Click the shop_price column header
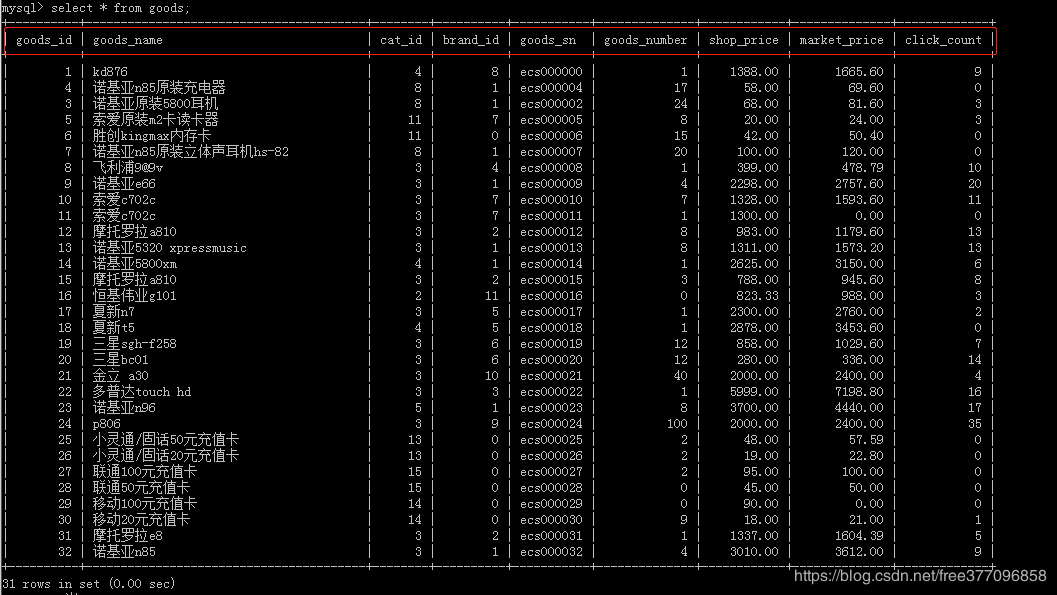1057x595 pixels. [742, 40]
